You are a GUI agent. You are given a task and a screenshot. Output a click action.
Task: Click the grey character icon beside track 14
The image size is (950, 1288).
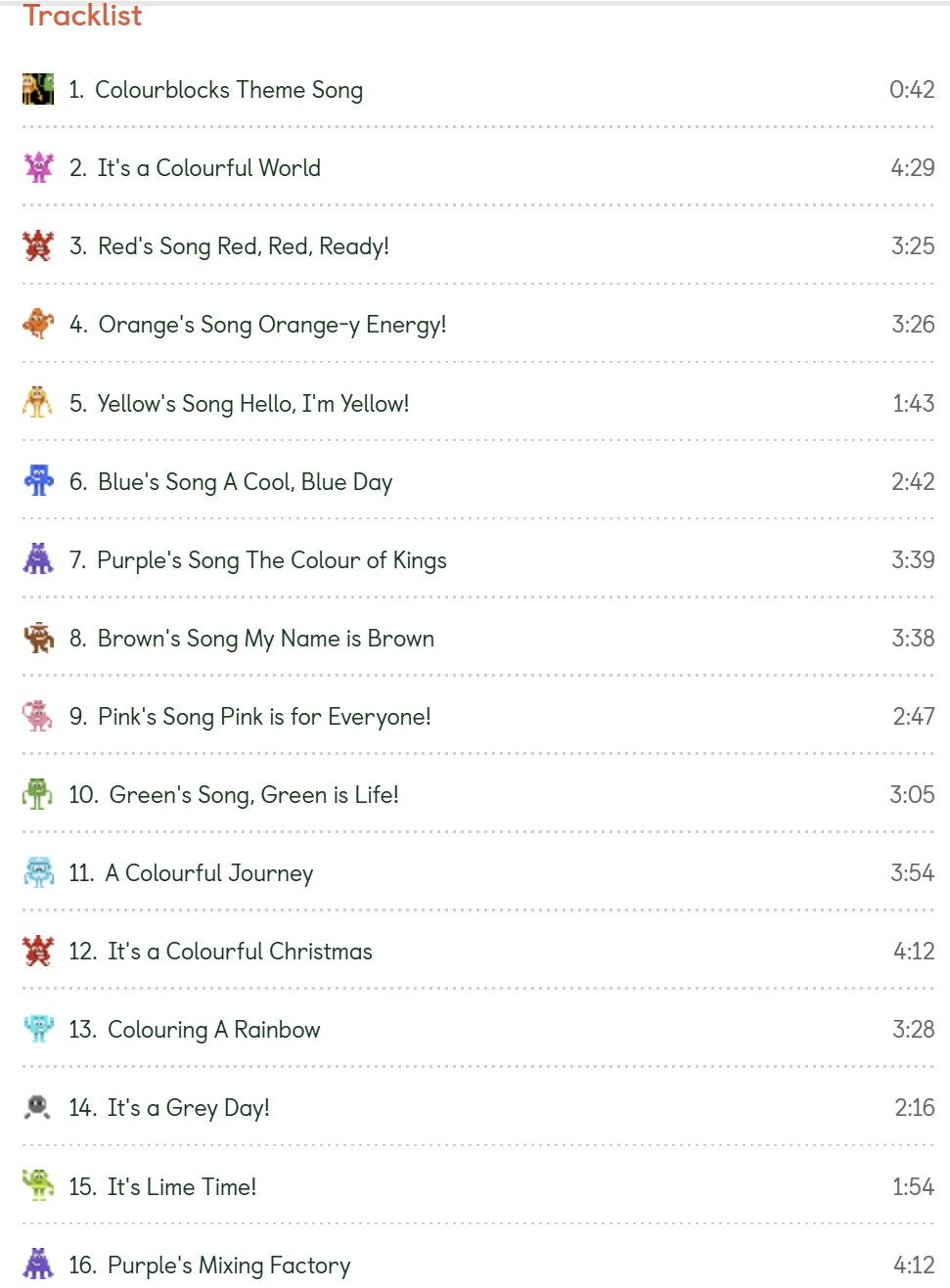click(38, 1107)
